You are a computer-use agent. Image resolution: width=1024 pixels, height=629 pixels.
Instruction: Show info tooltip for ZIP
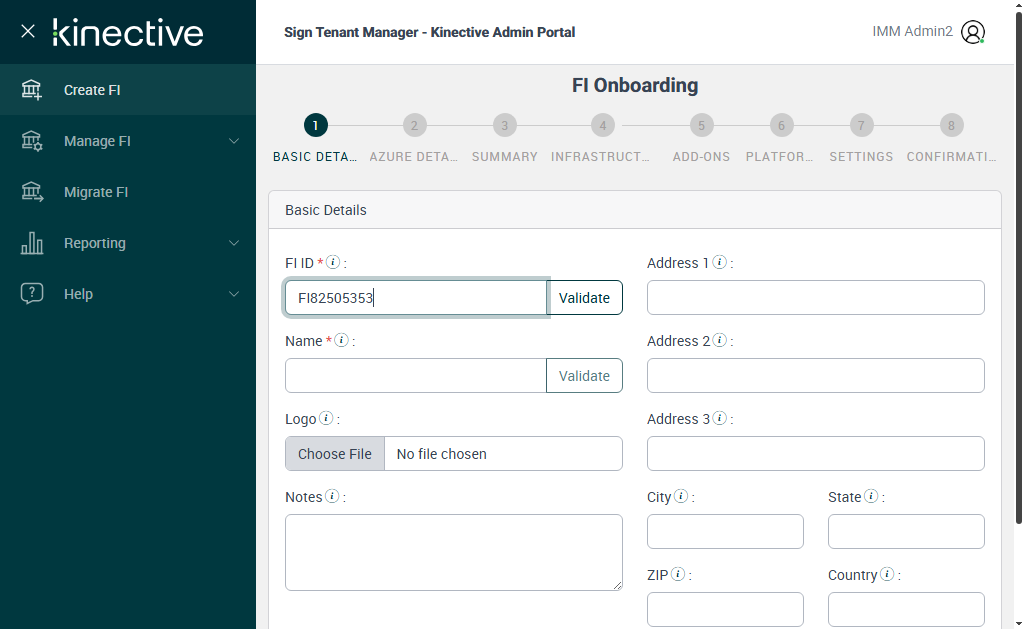678,573
